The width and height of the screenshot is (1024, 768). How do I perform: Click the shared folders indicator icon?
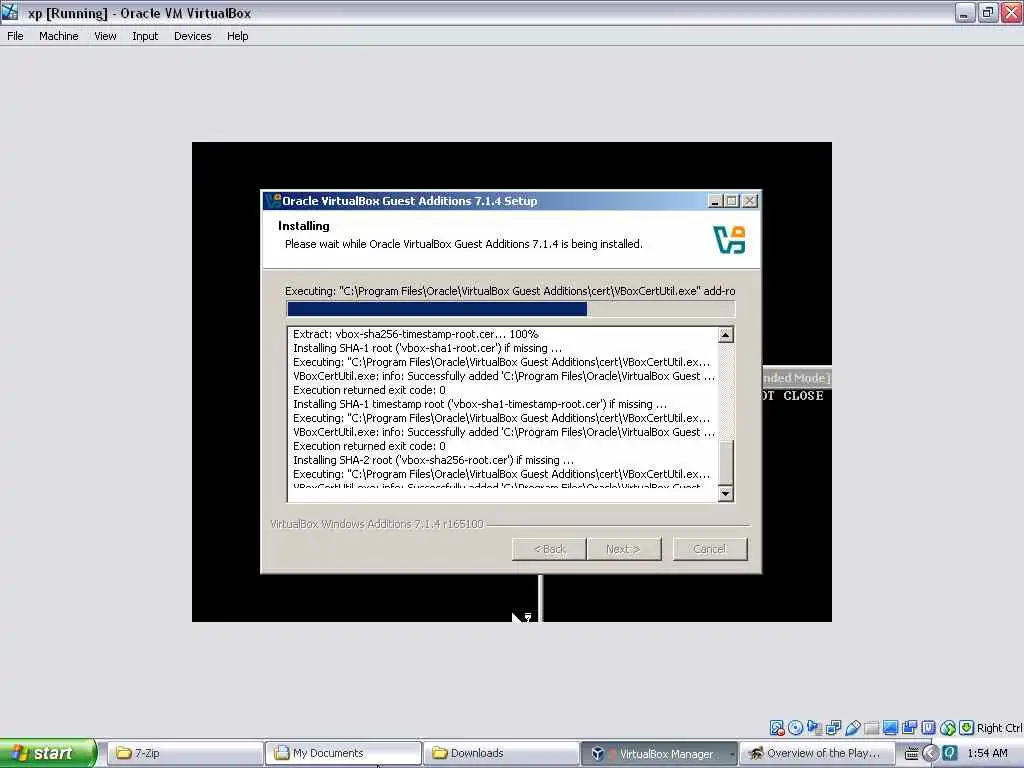click(871, 728)
